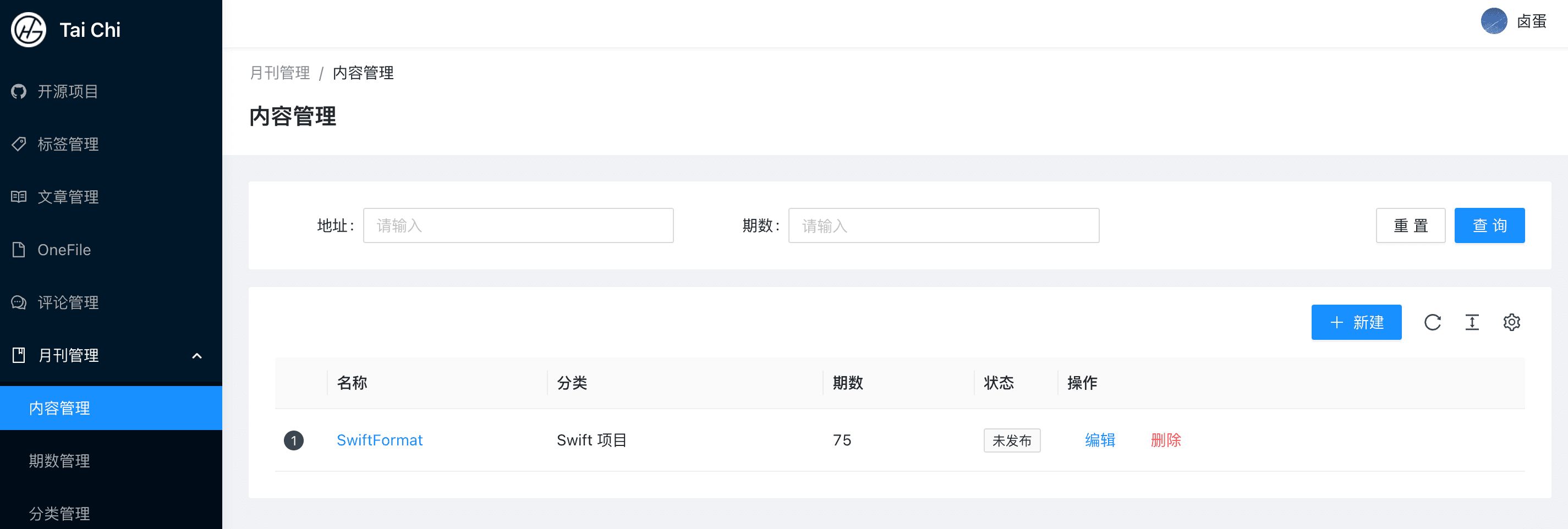Collapse the 月刊管理 submenu chevron
The height and width of the screenshot is (529, 1568).
click(196, 356)
